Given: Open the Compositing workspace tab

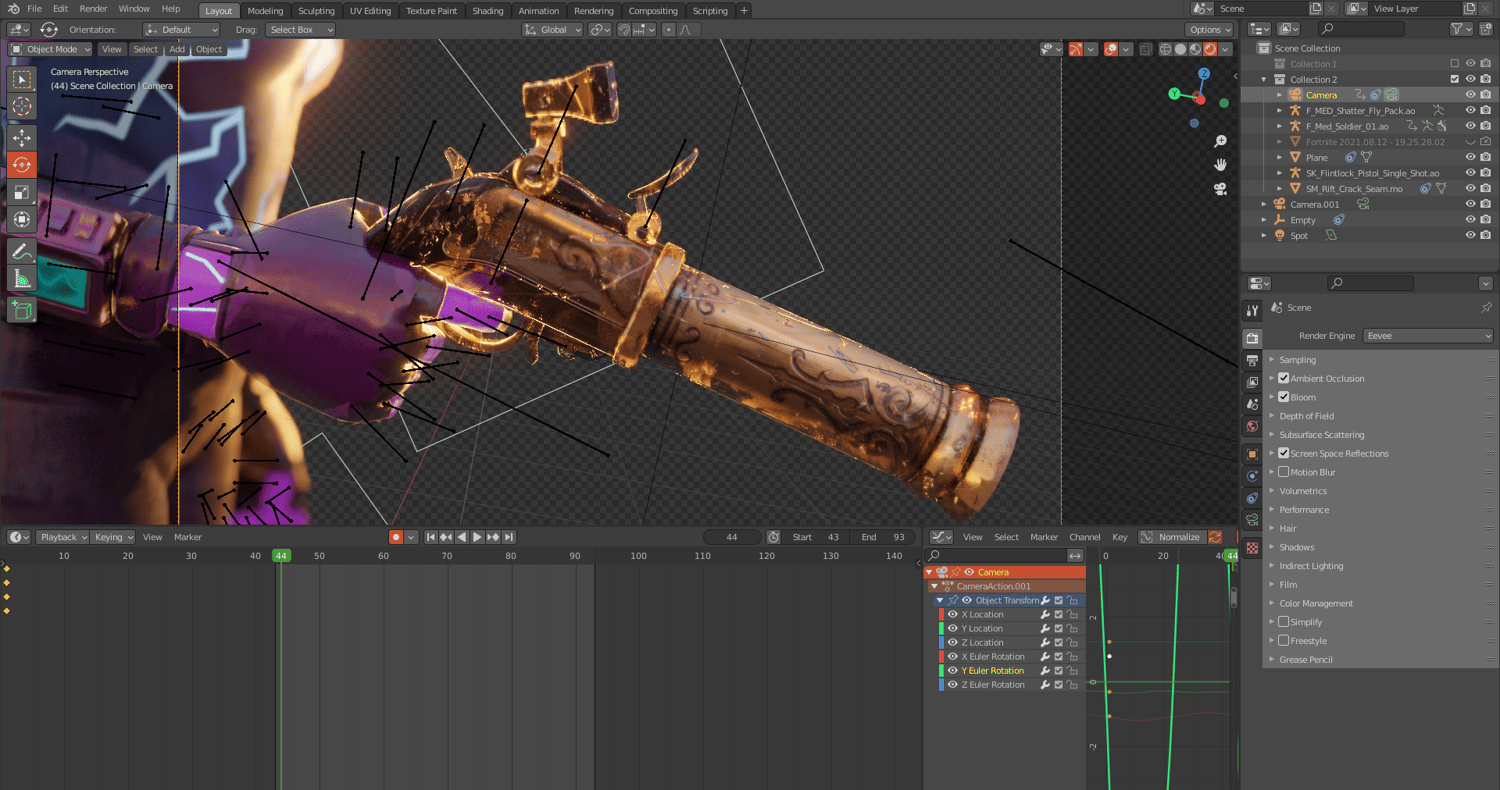Looking at the screenshot, I should tap(653, 11).
